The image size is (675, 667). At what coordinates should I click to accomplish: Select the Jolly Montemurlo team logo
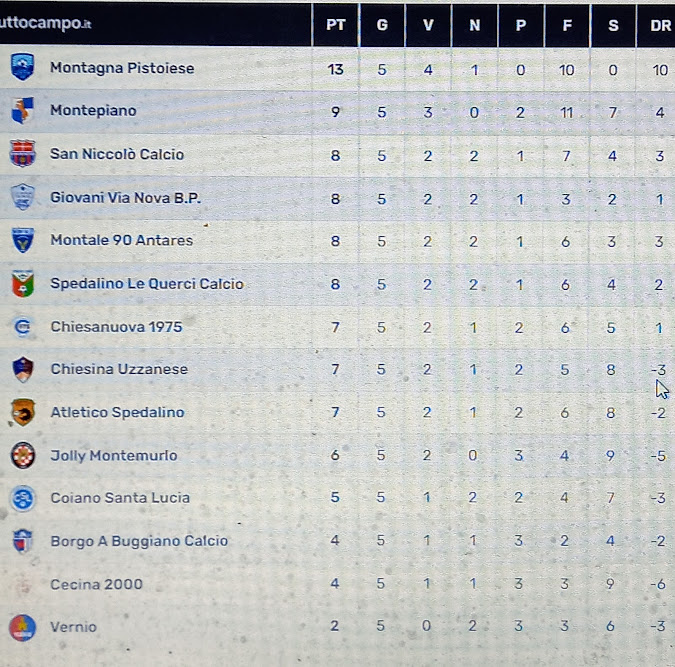[23, 455]
